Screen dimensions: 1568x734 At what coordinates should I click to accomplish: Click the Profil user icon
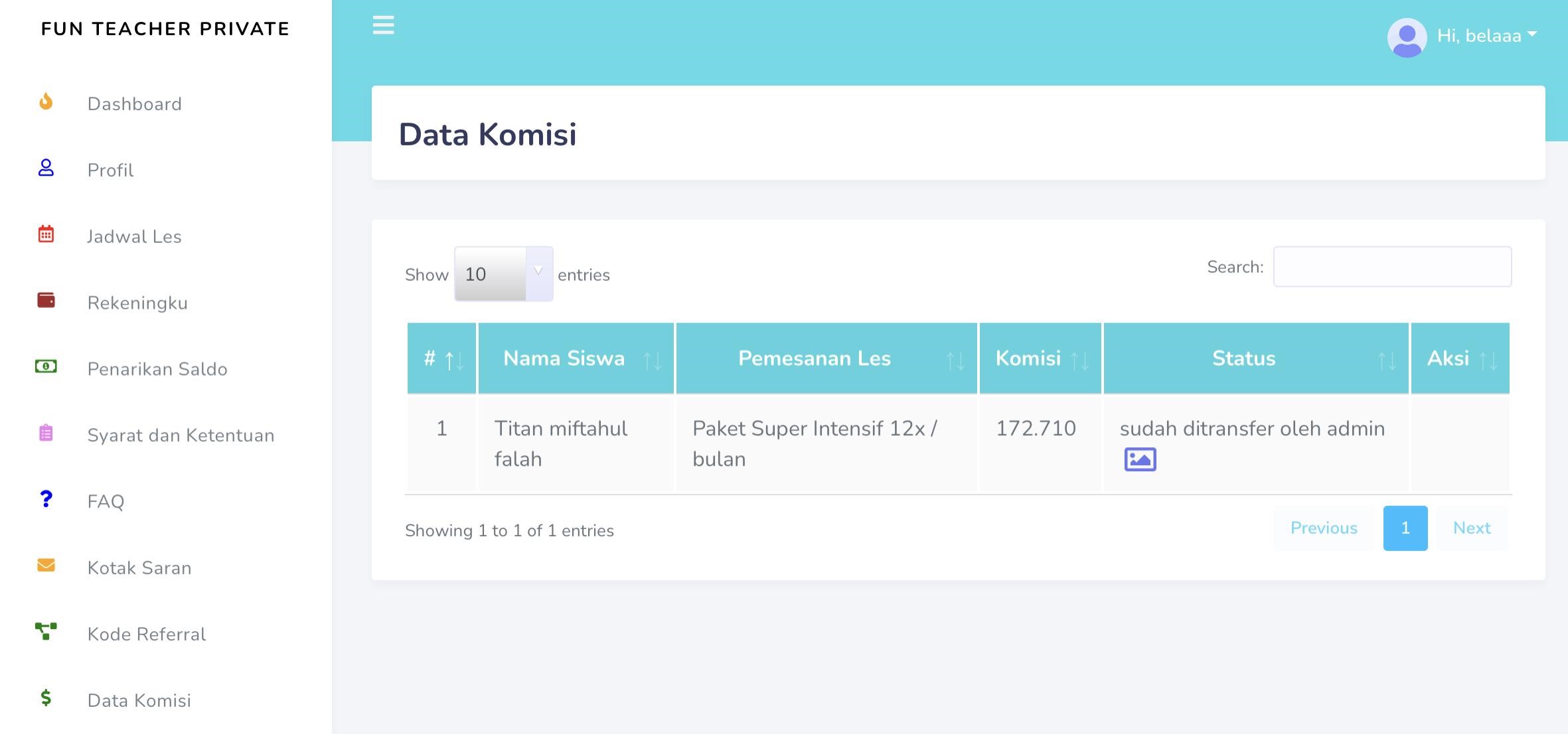46,168
